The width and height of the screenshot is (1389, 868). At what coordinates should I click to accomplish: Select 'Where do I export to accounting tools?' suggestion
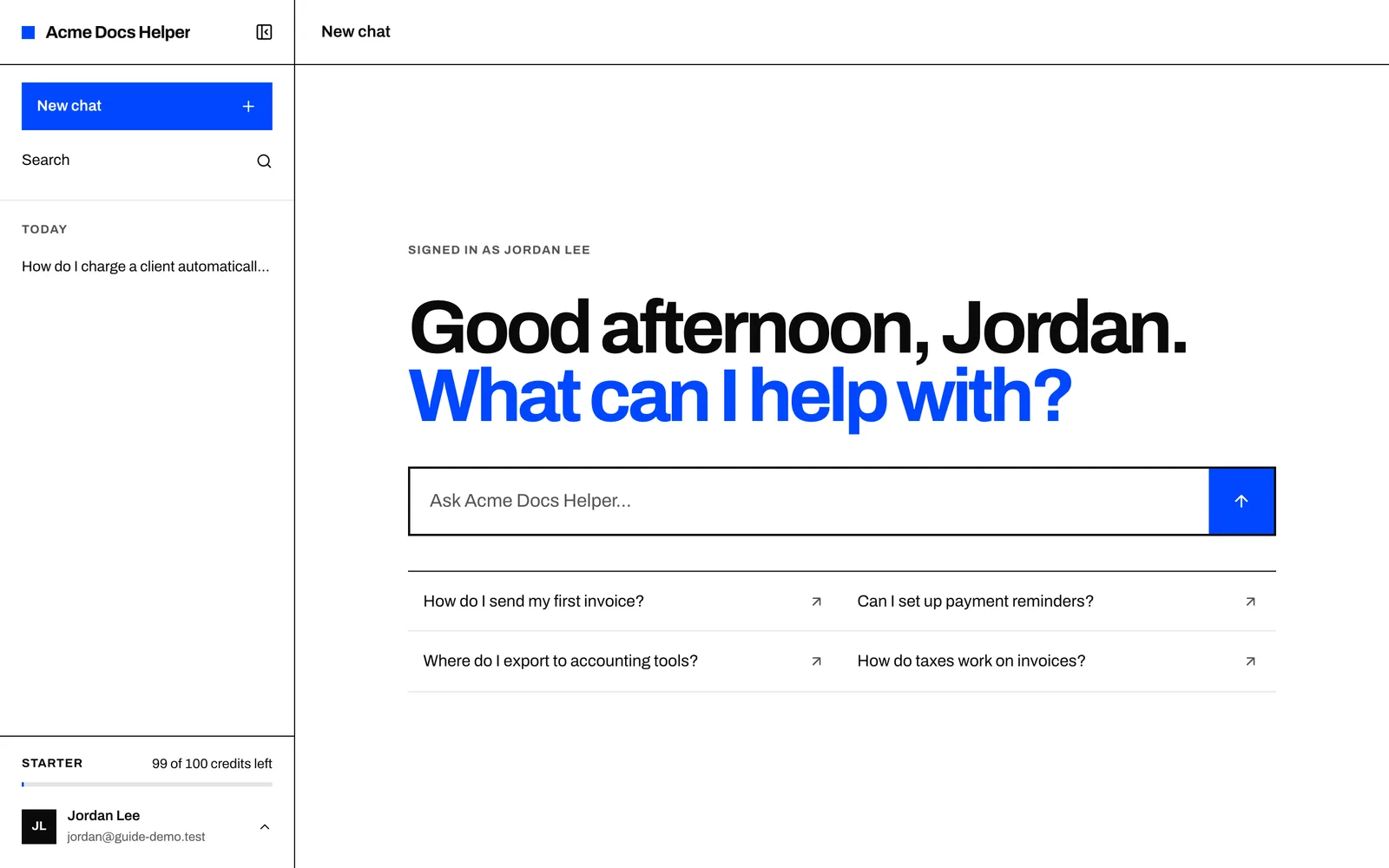[x=625, y=661]
